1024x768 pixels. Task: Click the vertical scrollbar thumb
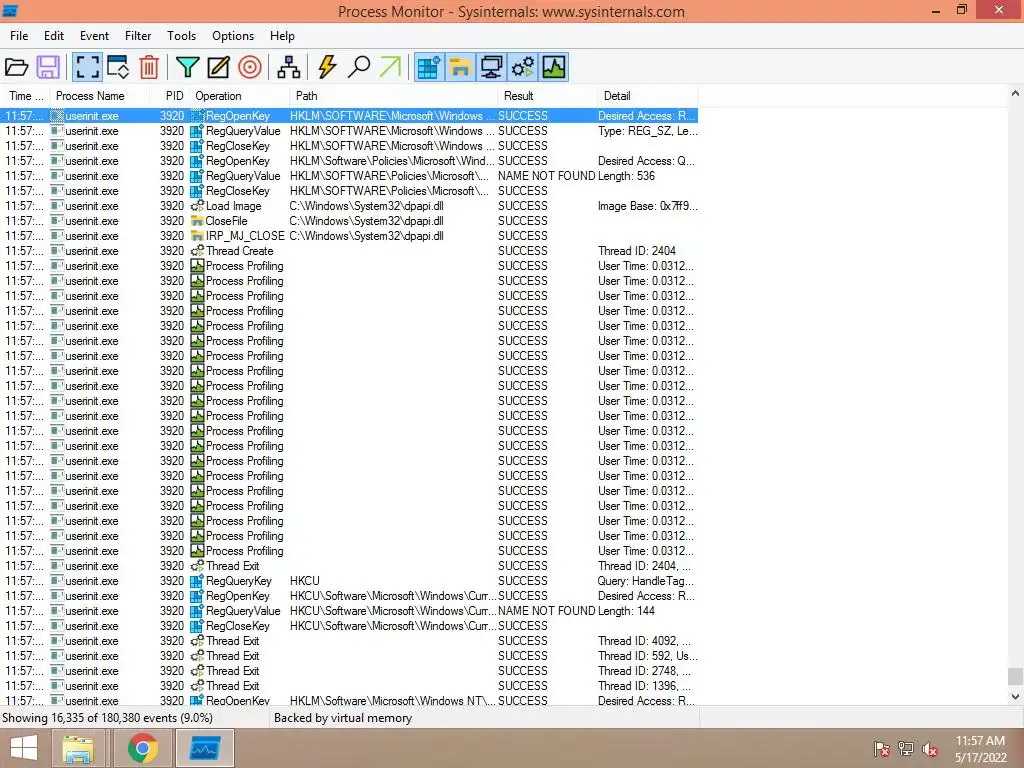[1015, 677]
